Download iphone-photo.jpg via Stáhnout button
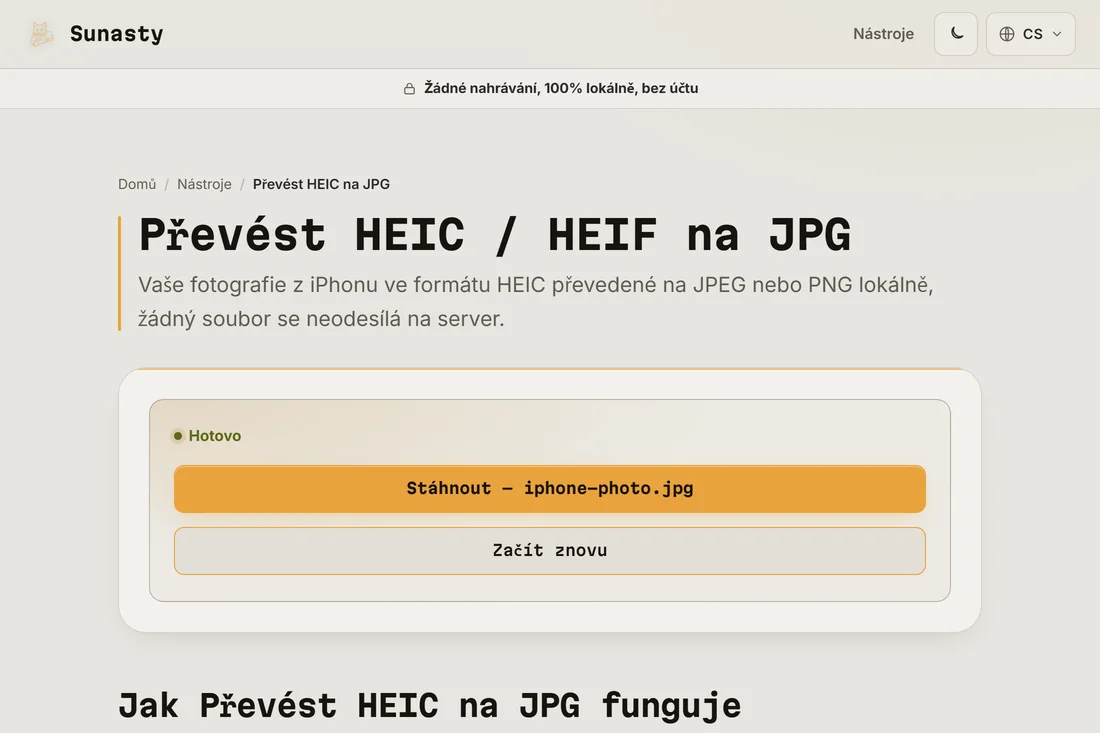Viewport: 1100px width, 733px height. [550, 488]
